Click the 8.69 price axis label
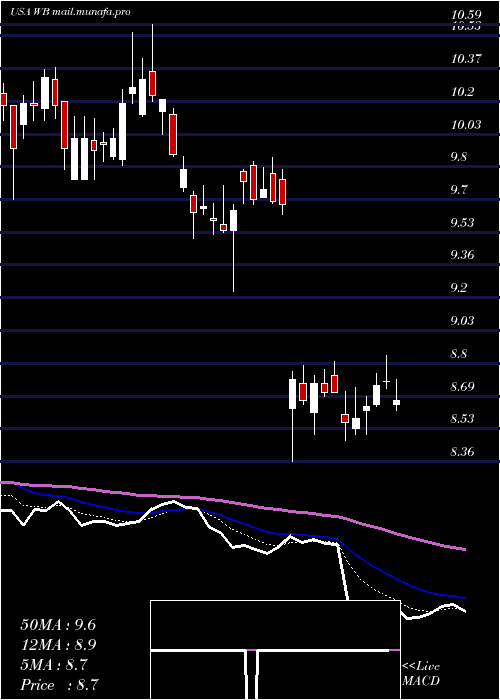 tap(462, 387)
